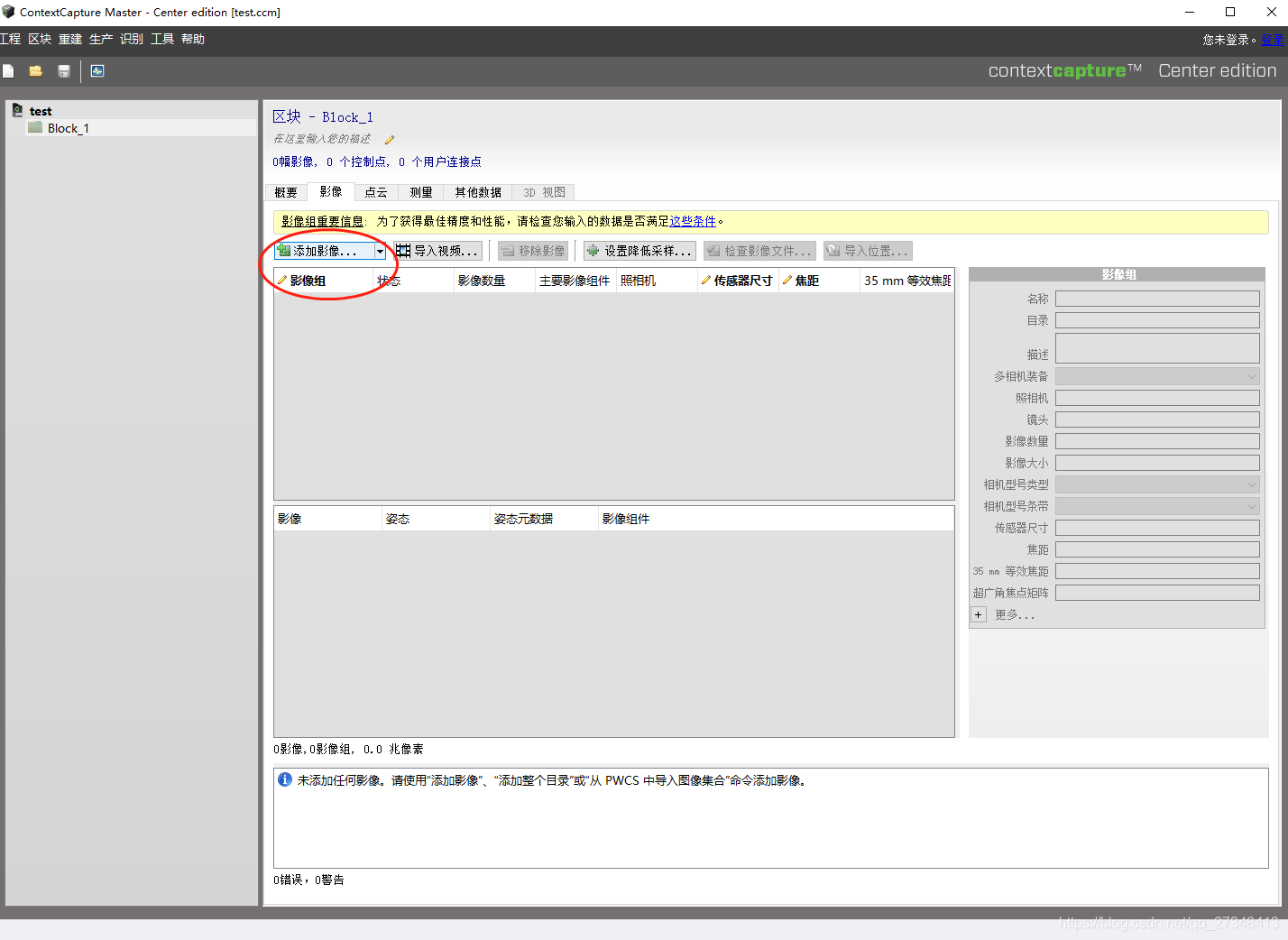Click the 目录 input field

pyautogui.click(x=1157, y=320)
